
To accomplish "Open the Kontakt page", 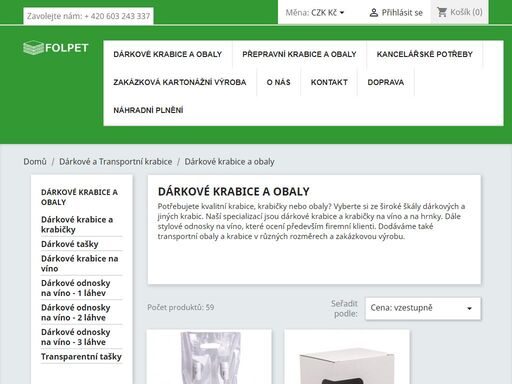I will point(329,82).
